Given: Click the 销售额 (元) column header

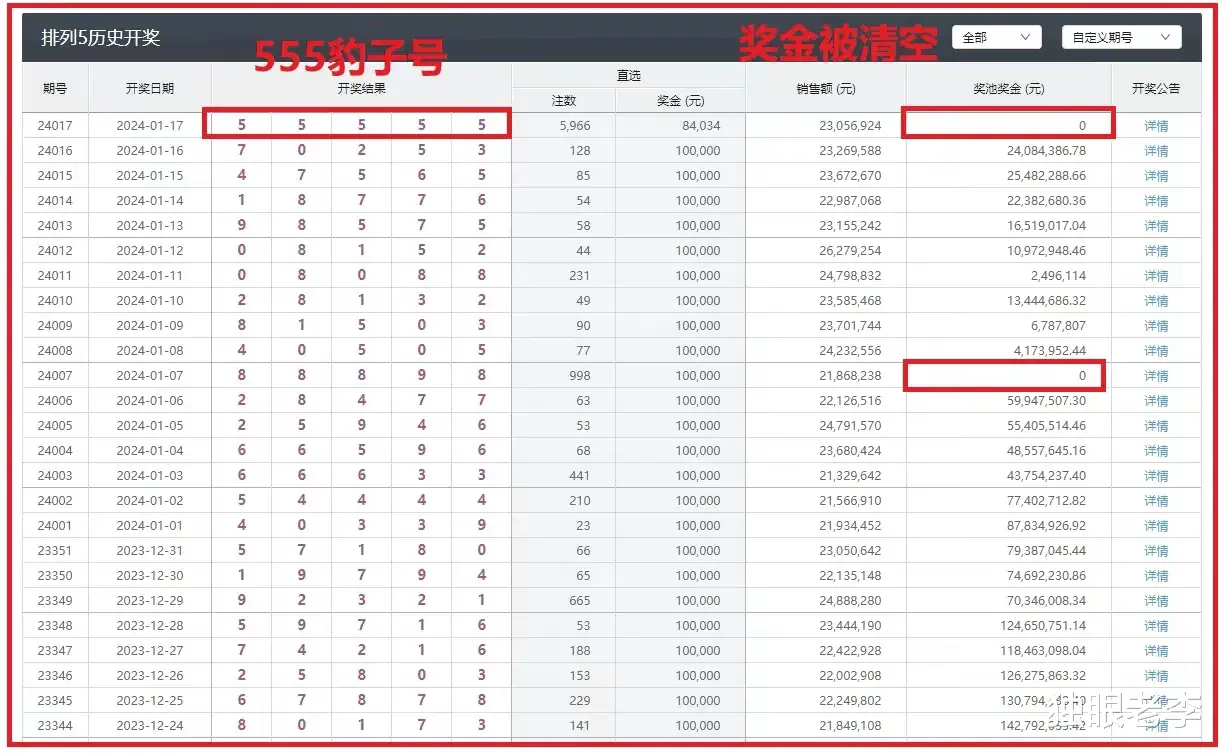Looking at the screenshot, I should [x=826, y=88].
